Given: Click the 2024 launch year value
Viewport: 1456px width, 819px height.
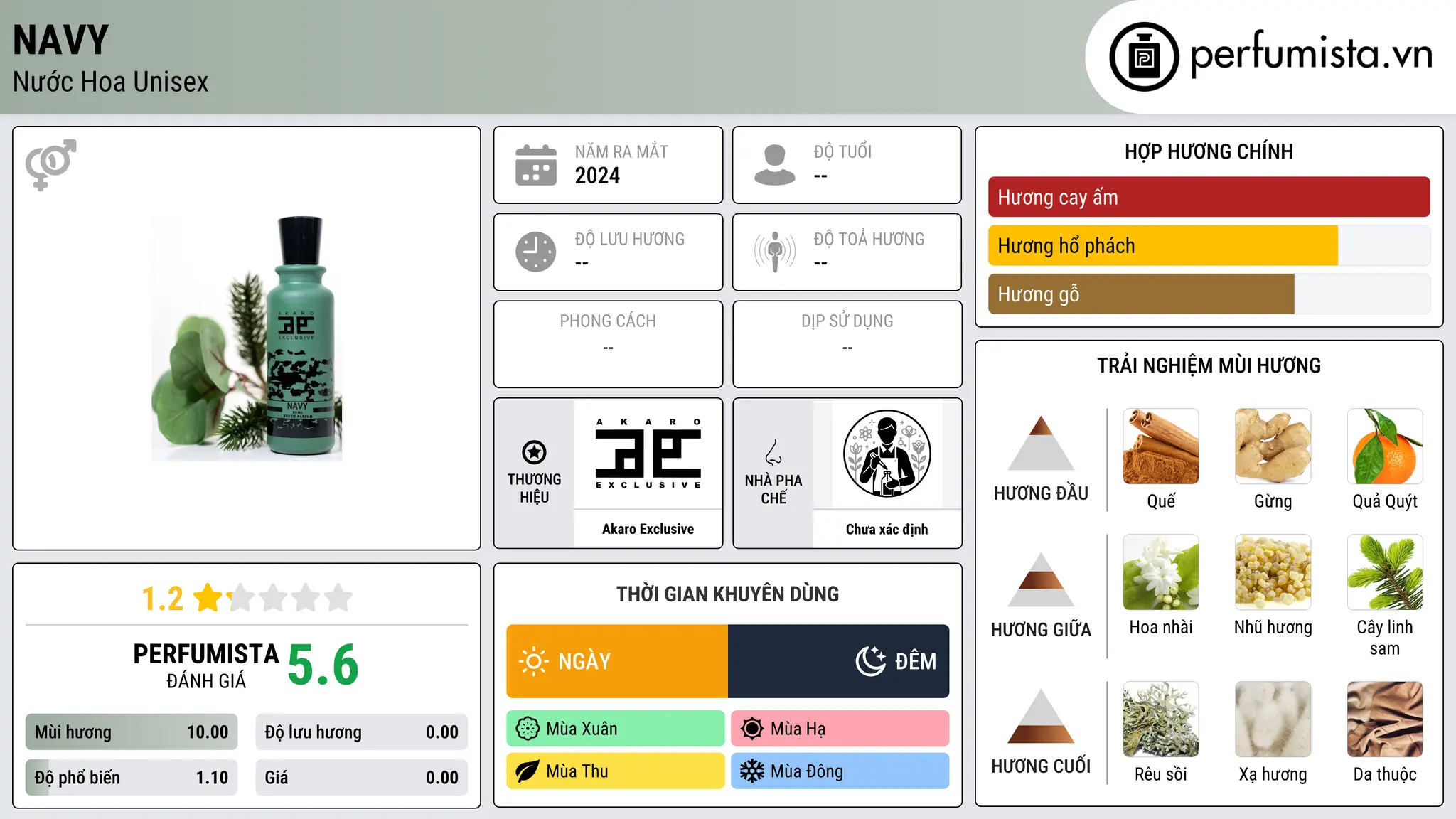Looking at the screenshot, I should pyautogui.click(x=597, y=176).
